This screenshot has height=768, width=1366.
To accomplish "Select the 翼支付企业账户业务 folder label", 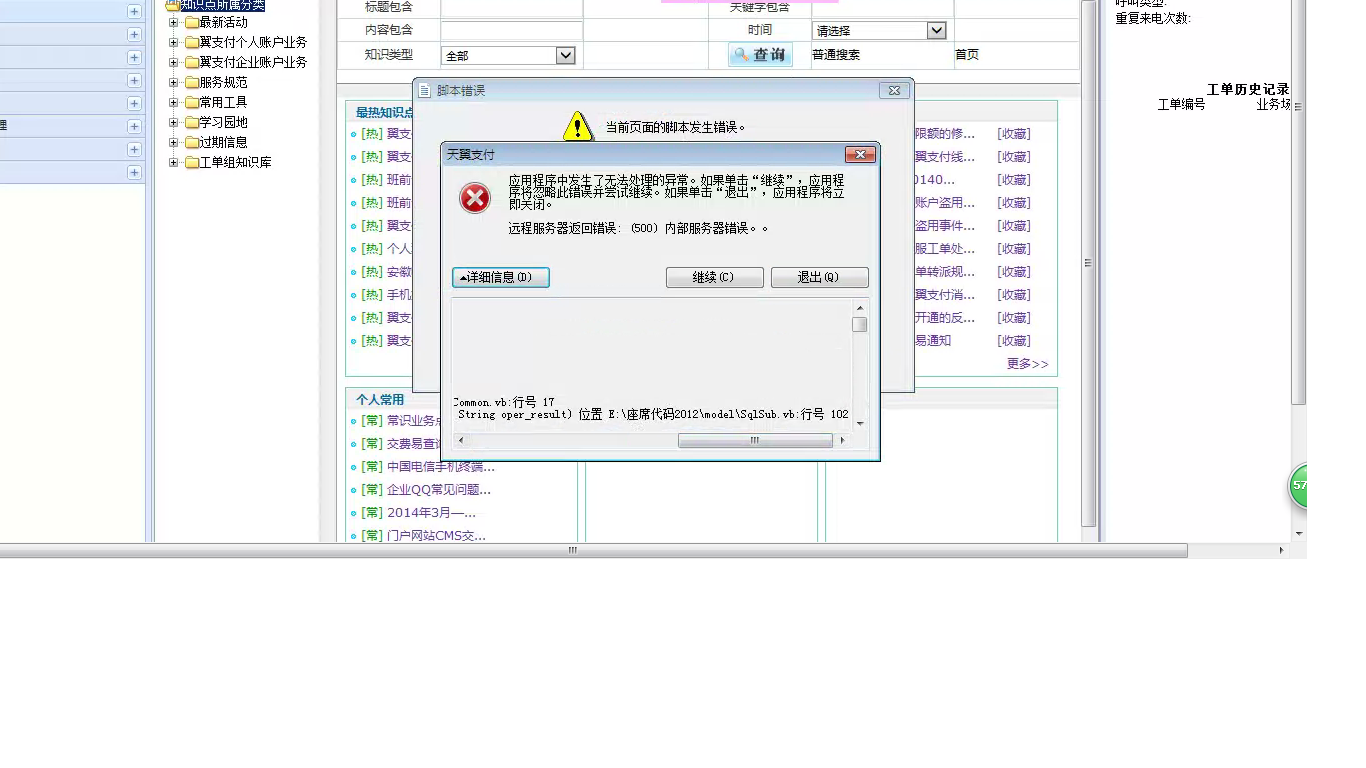I will [x=253, y=62].
